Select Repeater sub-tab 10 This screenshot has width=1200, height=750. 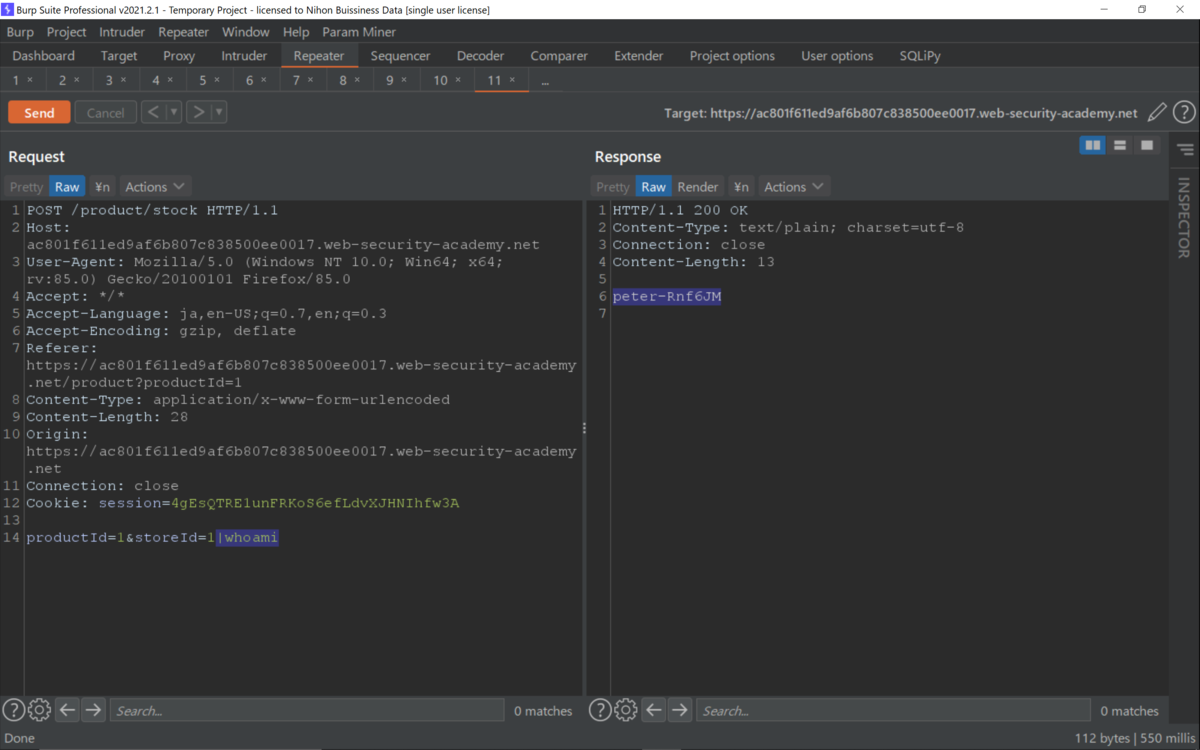coord(440,80)
